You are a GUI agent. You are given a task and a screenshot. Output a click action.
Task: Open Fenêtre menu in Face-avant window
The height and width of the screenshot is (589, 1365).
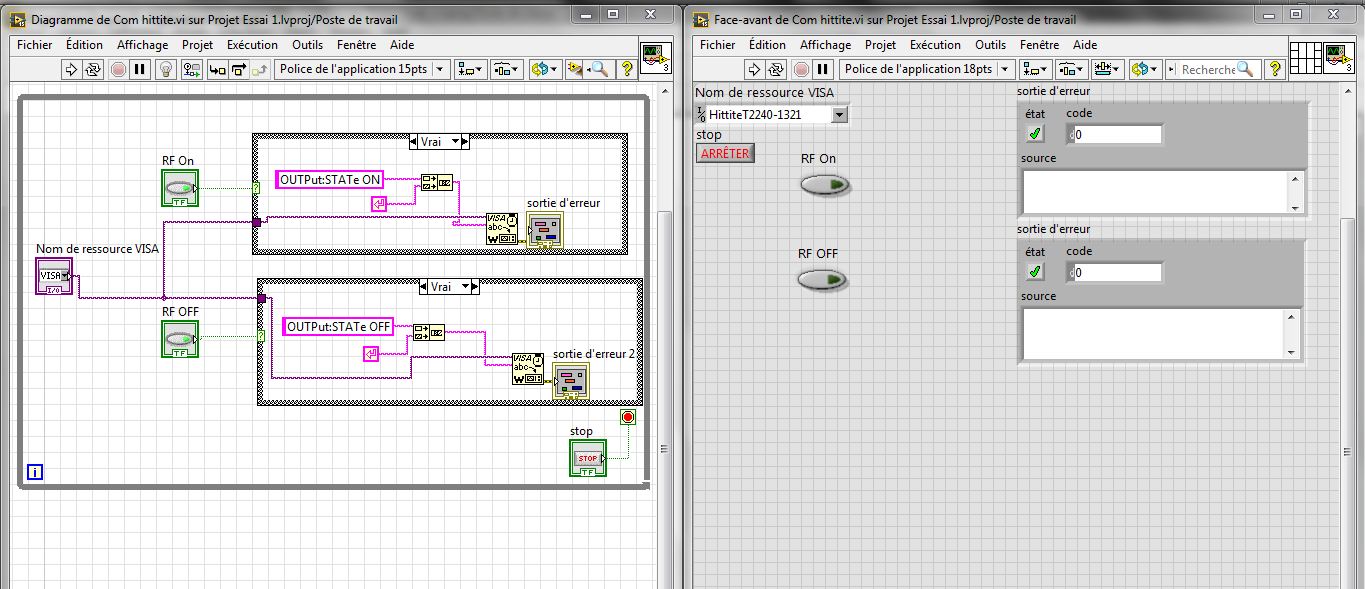1040,45
